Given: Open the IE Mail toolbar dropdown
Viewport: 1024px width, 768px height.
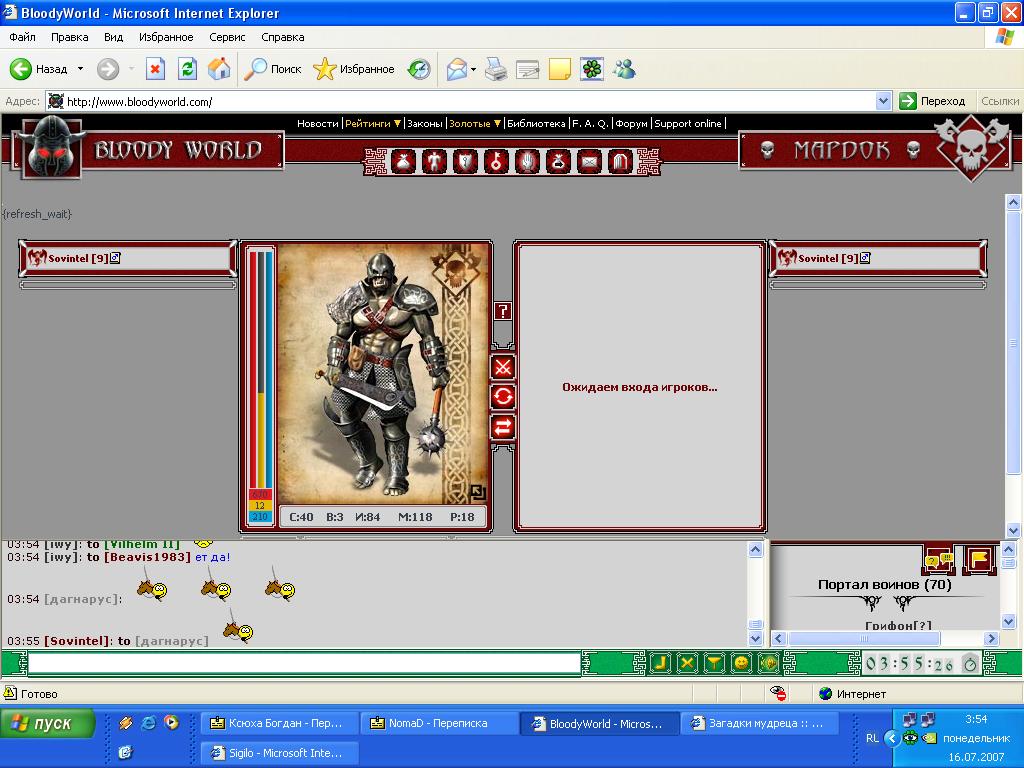Looking at the screenshot, I should pos(473,69).
